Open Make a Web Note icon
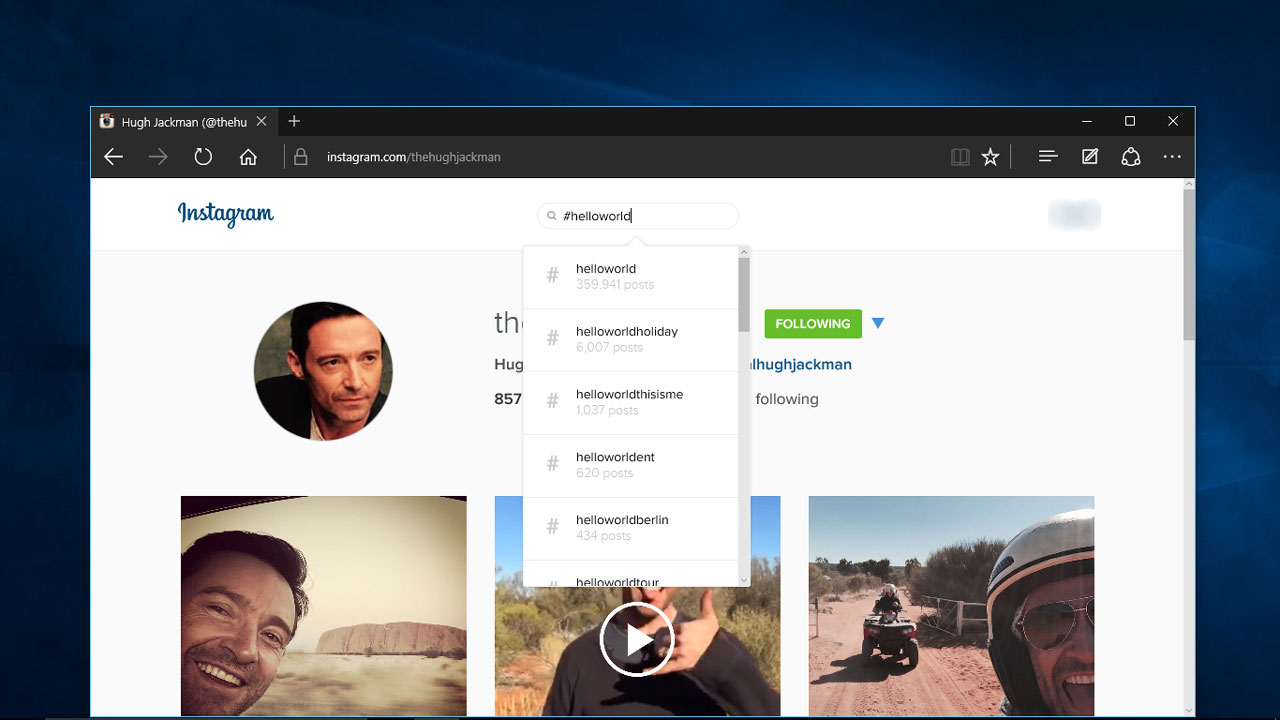Viewport: 1280px width, 720px height. click(x=1089, y=156)
